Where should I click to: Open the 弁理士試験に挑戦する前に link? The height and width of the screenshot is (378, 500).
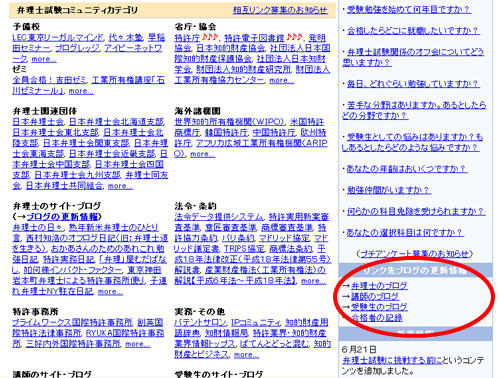point(392,360)
